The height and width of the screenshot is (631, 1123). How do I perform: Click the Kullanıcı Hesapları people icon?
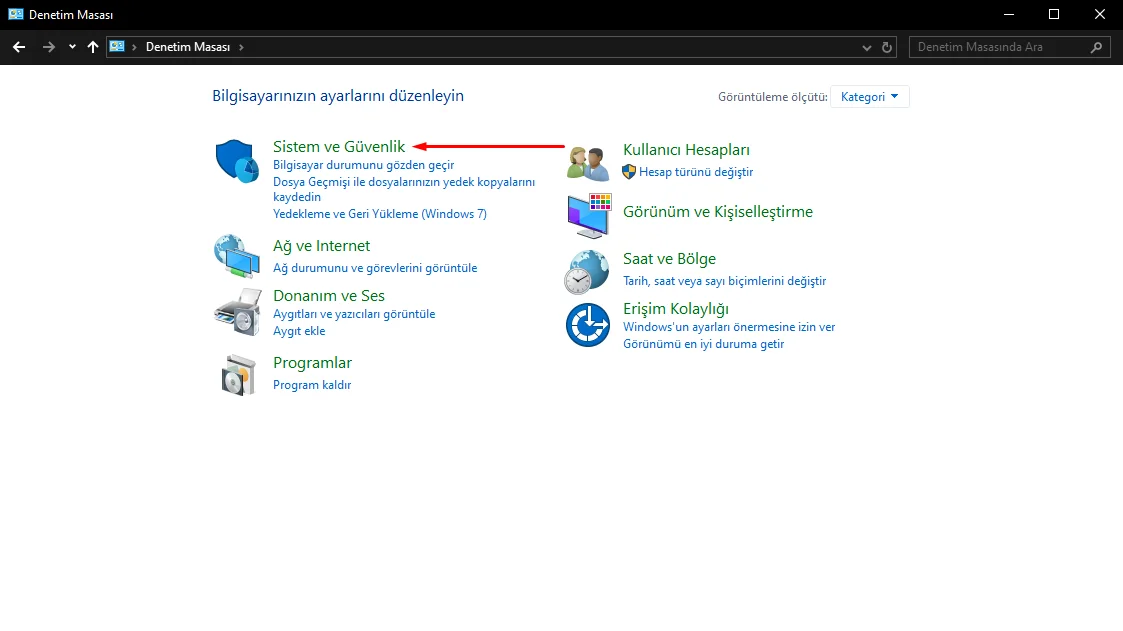(x=588, y=163)
